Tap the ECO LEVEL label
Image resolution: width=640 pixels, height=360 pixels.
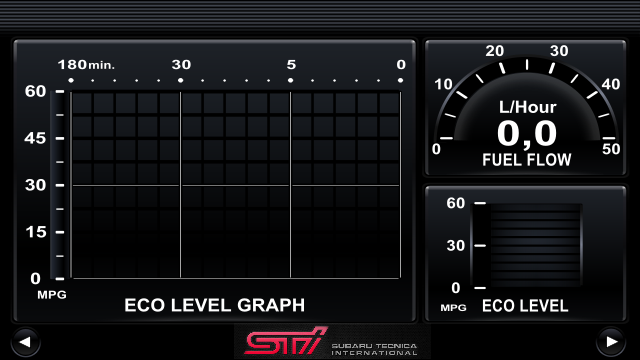525,306
